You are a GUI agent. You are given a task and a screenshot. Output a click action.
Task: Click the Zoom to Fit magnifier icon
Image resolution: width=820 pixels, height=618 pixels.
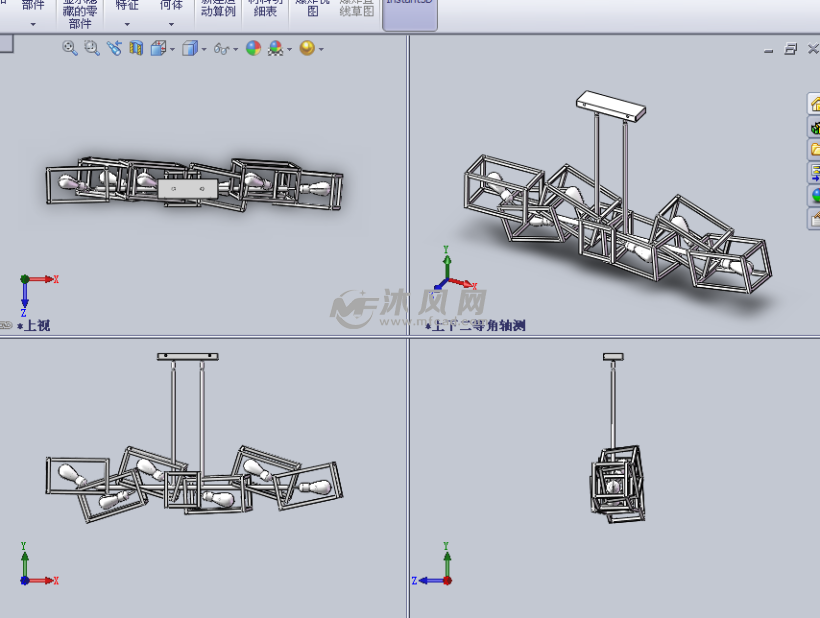[70, 48]
